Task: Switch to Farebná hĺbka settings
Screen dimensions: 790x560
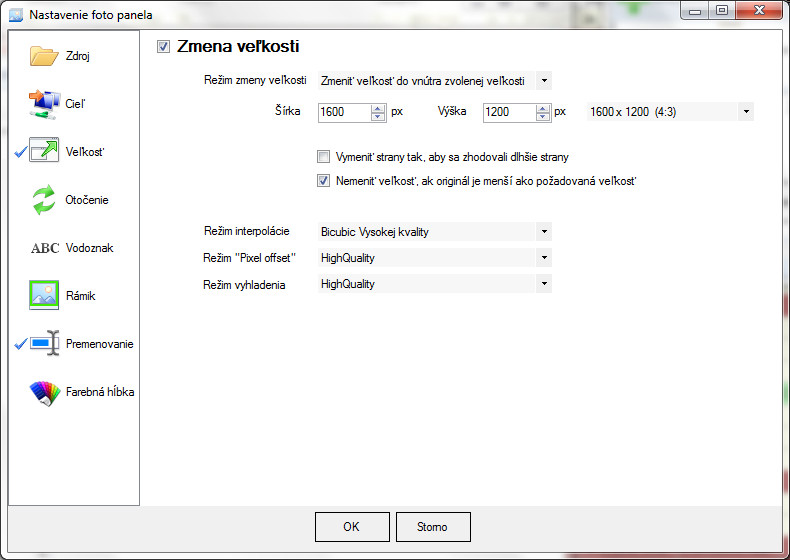Action: coord(100,392)
